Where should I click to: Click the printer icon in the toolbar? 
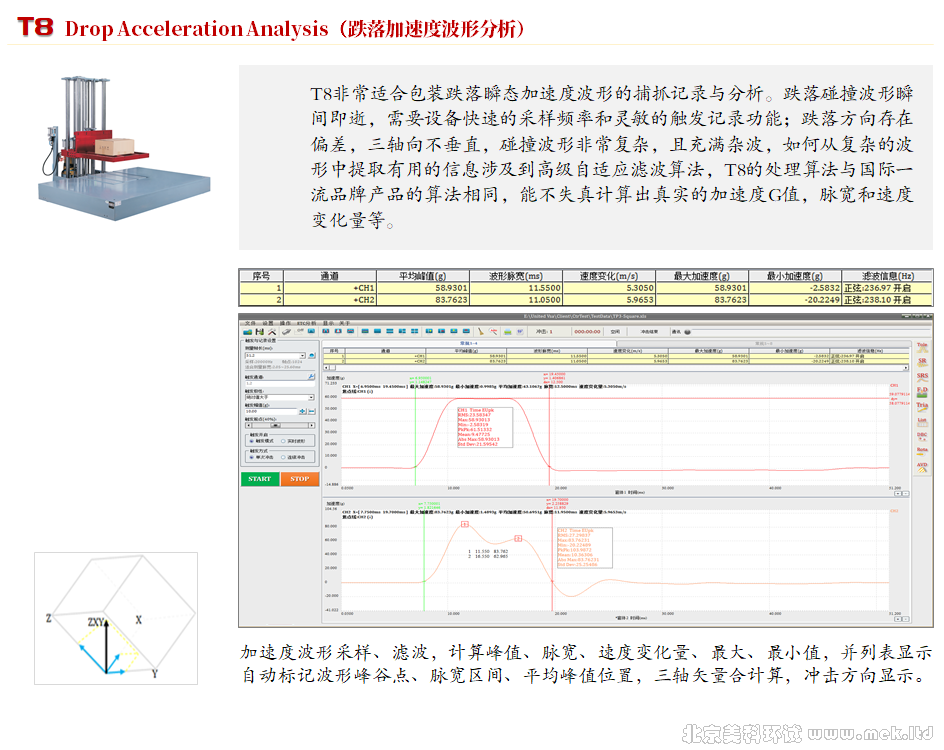click(508, 332)
